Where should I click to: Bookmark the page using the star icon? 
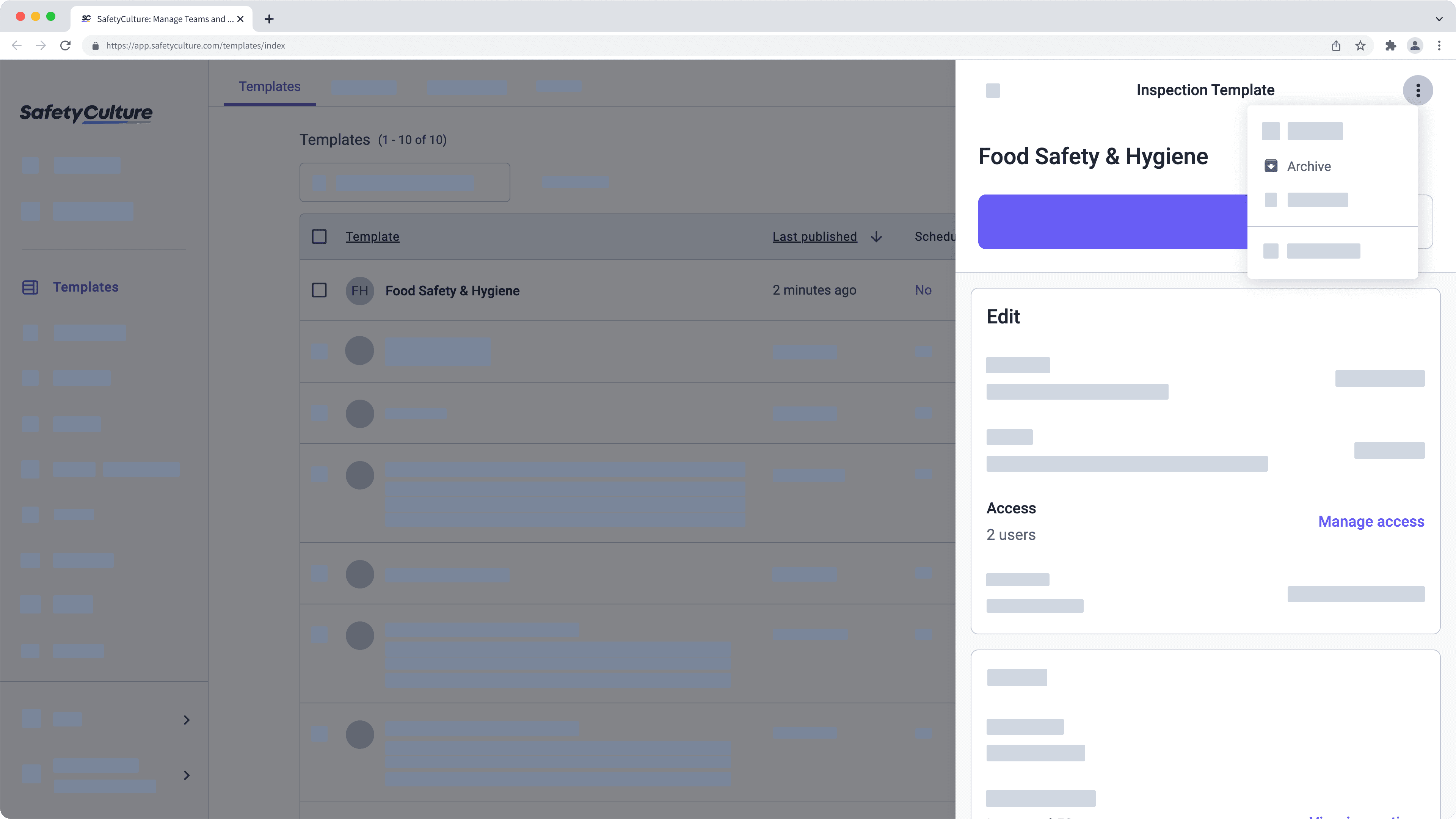[1360, 45]
